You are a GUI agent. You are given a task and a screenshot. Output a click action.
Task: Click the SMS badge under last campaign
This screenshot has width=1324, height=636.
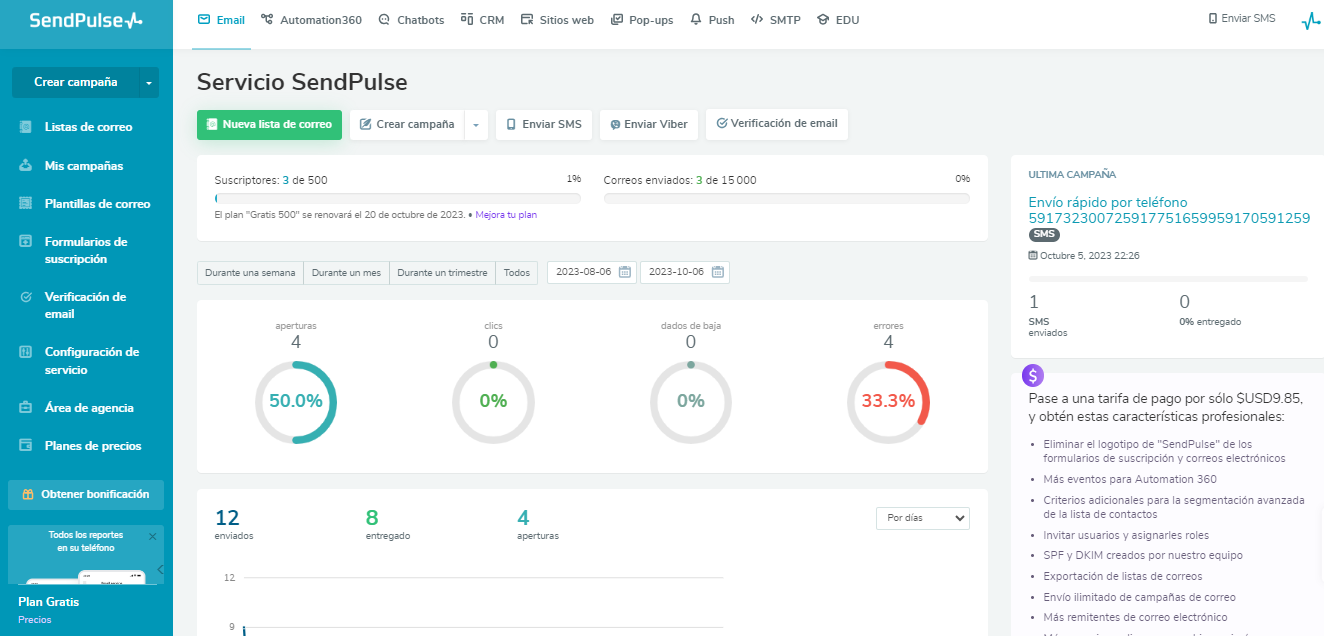(x=1043, y=234)
